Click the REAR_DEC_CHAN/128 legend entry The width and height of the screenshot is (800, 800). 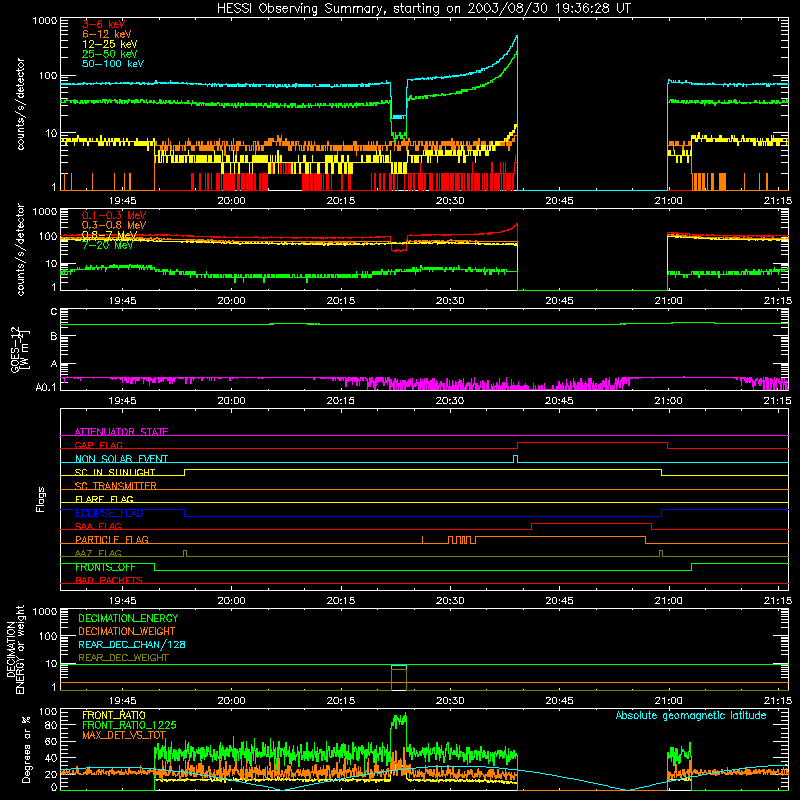tap(132, 644)
